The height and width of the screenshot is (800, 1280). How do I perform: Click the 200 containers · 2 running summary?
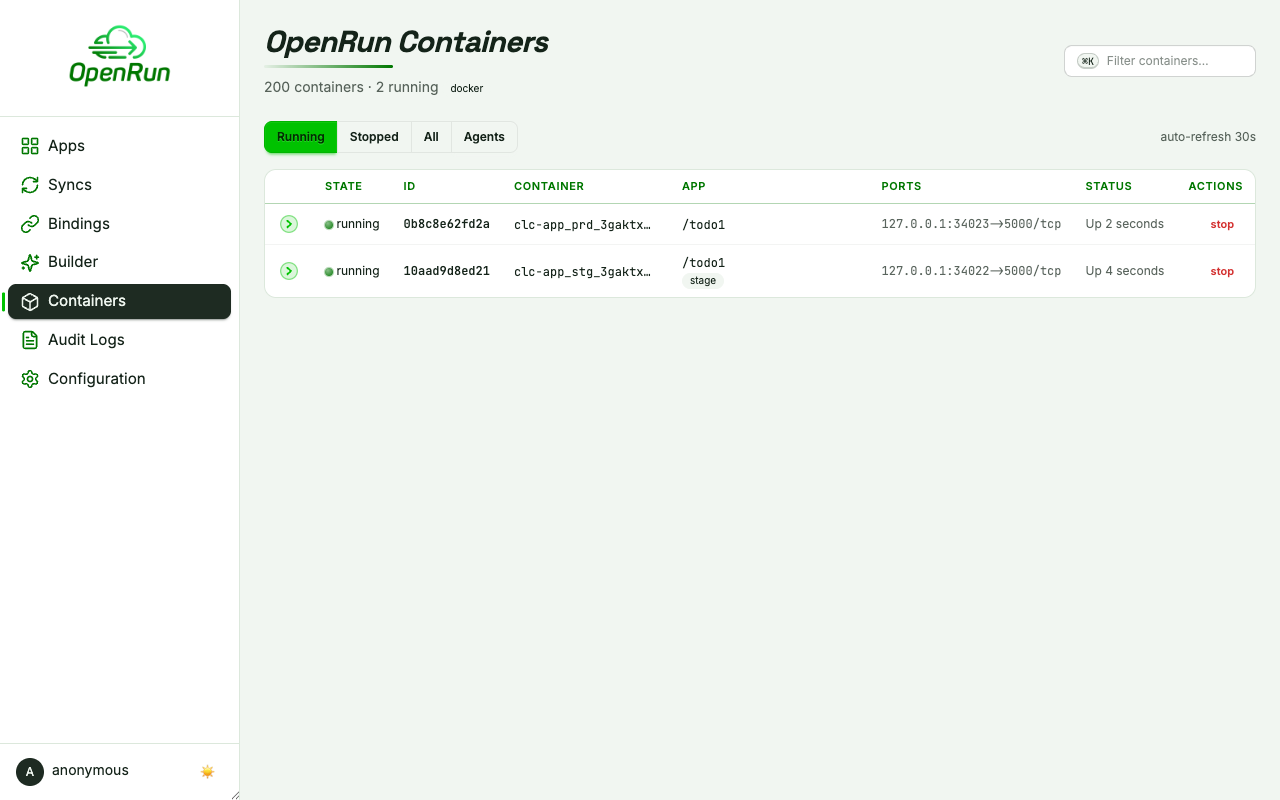point(351,87)
